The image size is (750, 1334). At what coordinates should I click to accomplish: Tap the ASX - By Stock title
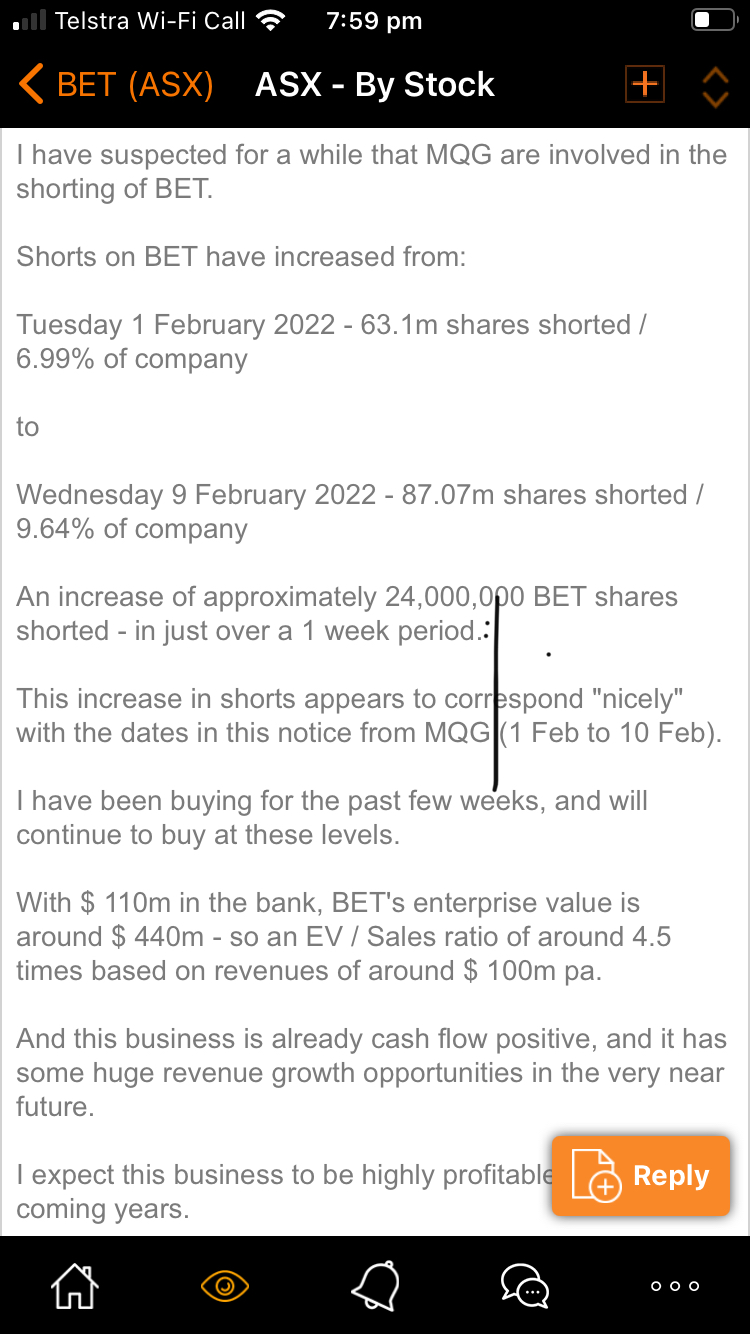pos(375,84)
